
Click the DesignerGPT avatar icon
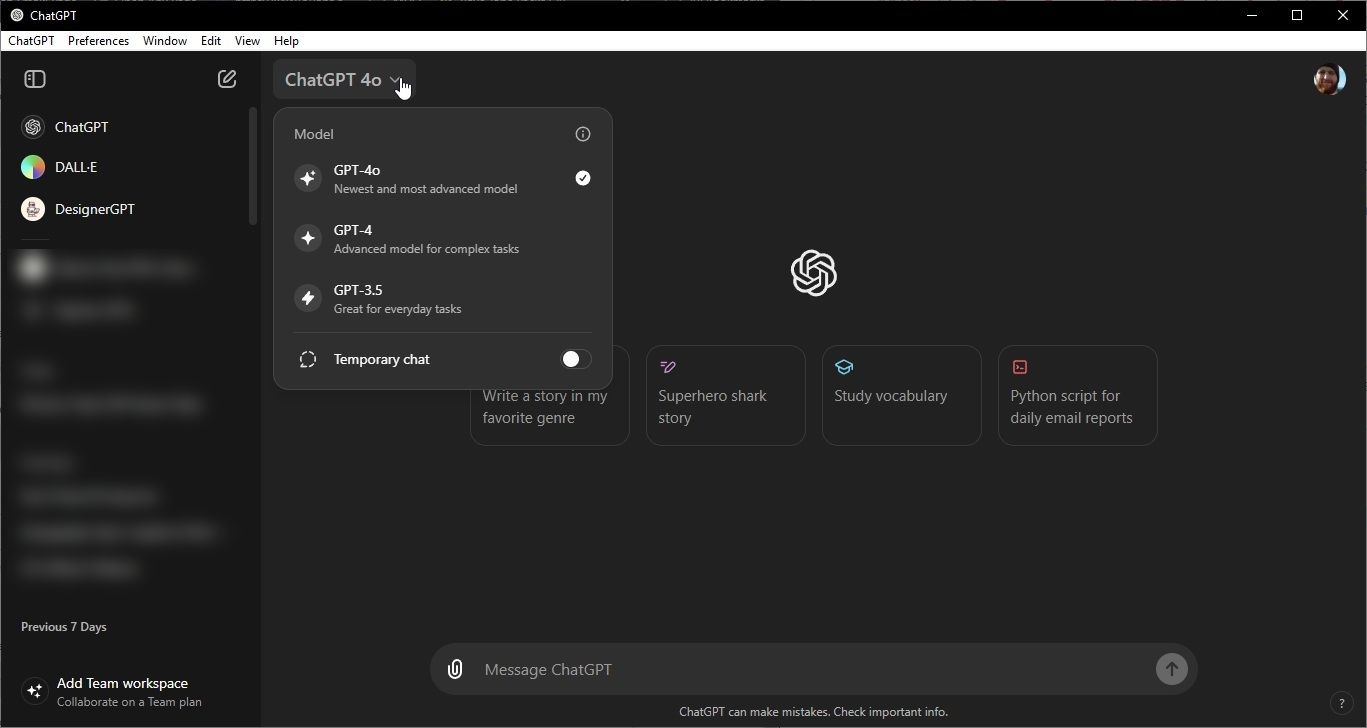(33, 209)
